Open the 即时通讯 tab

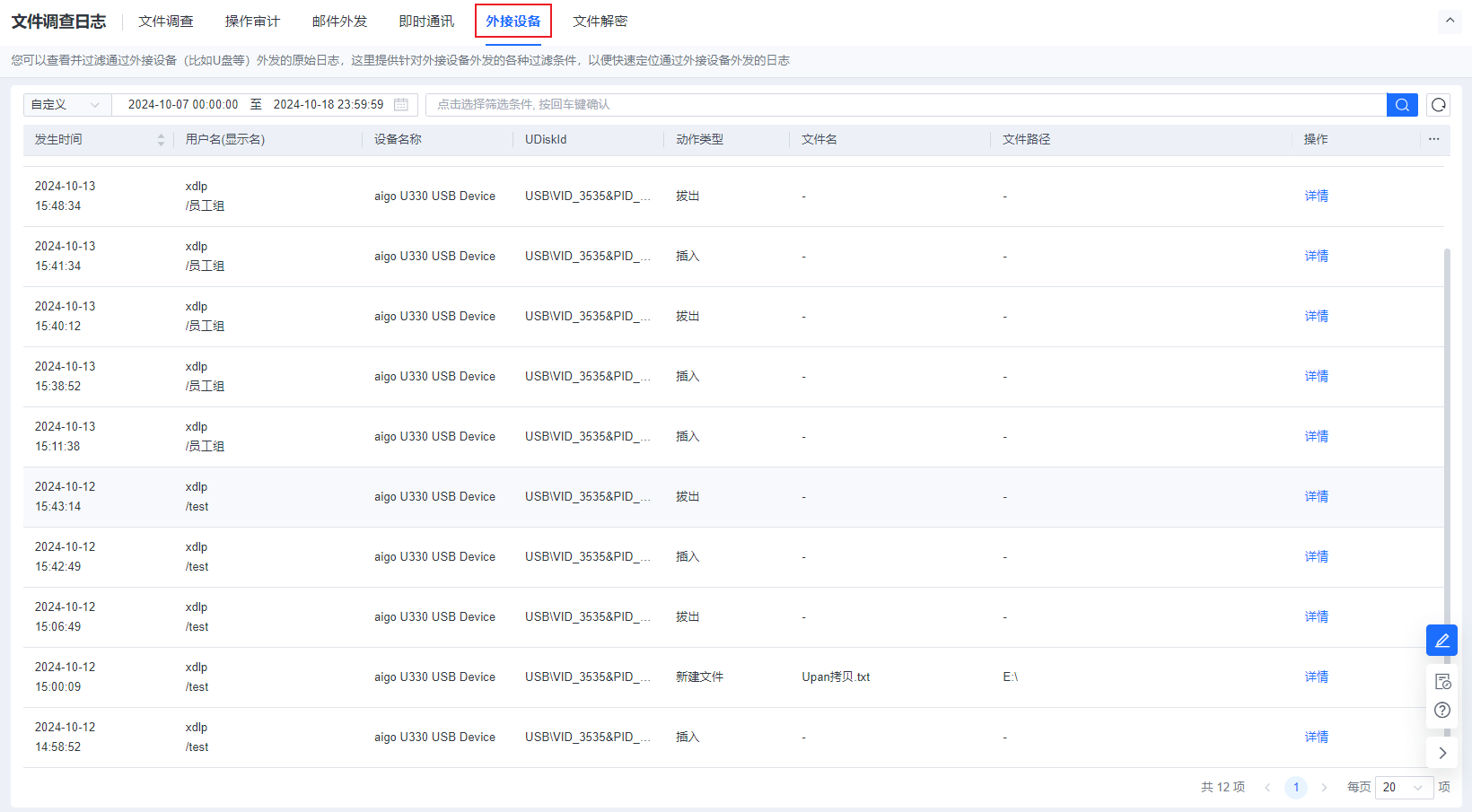(426, 22)
